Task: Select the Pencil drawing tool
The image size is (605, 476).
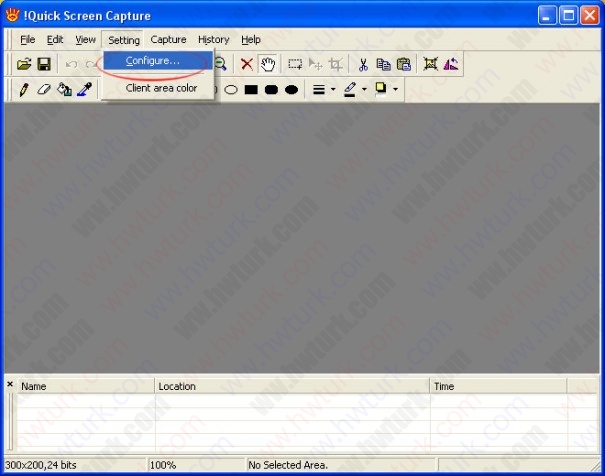Action: [x=24, y=89]
